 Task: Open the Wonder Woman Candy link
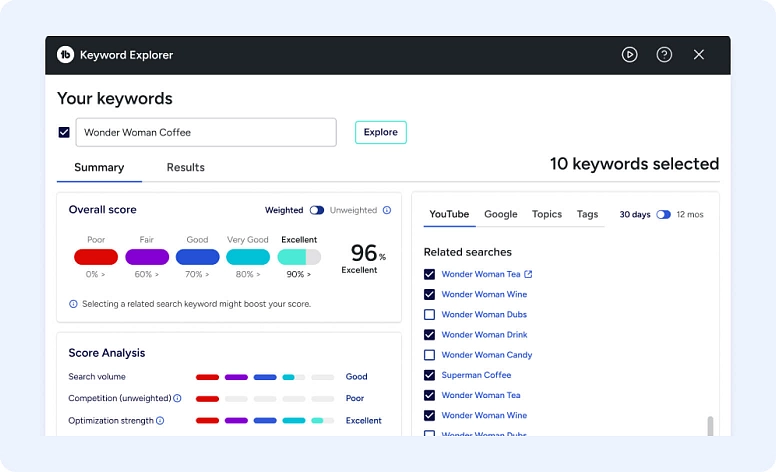pos(486,355)
